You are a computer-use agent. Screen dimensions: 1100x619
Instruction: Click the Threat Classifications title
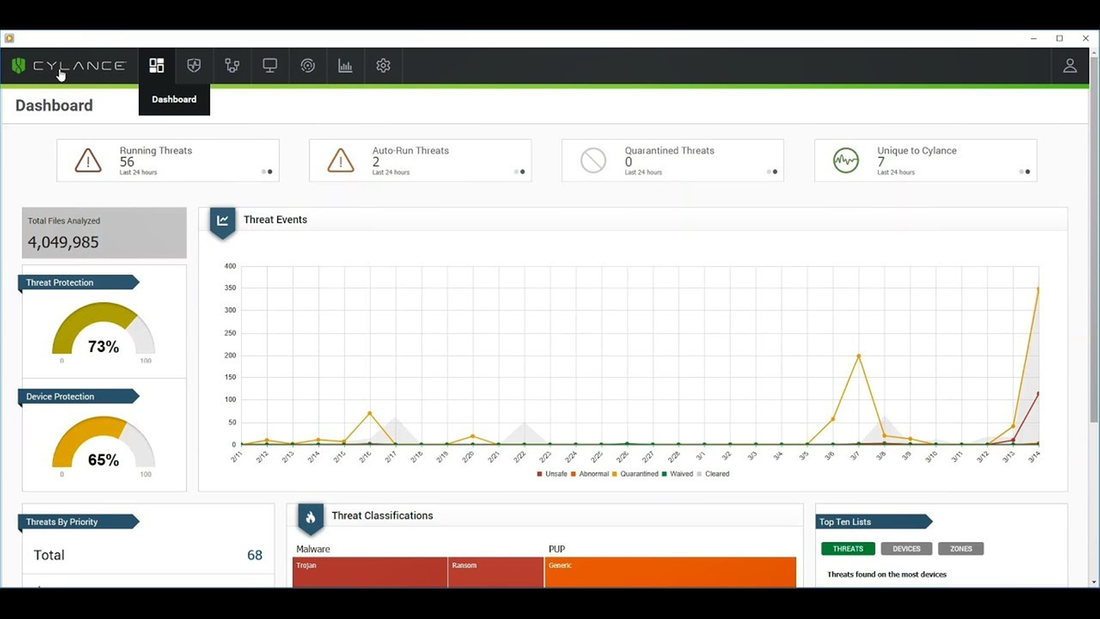(x=382, y=516)
